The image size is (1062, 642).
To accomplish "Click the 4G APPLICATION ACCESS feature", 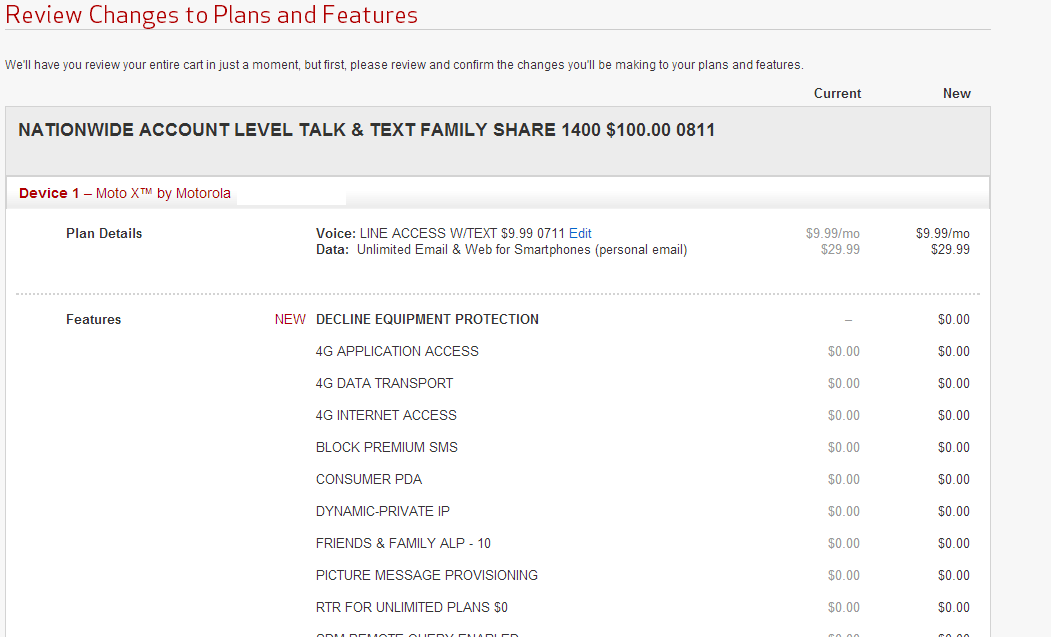I will [x=397, y=352].
